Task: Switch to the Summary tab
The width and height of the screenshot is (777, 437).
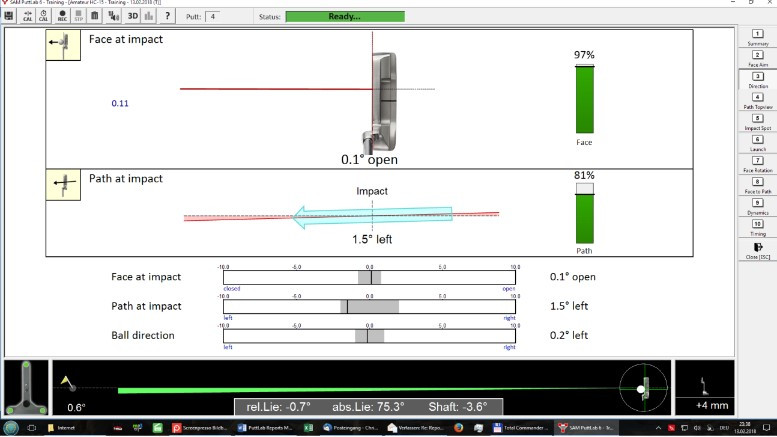Action: (757, 37)
